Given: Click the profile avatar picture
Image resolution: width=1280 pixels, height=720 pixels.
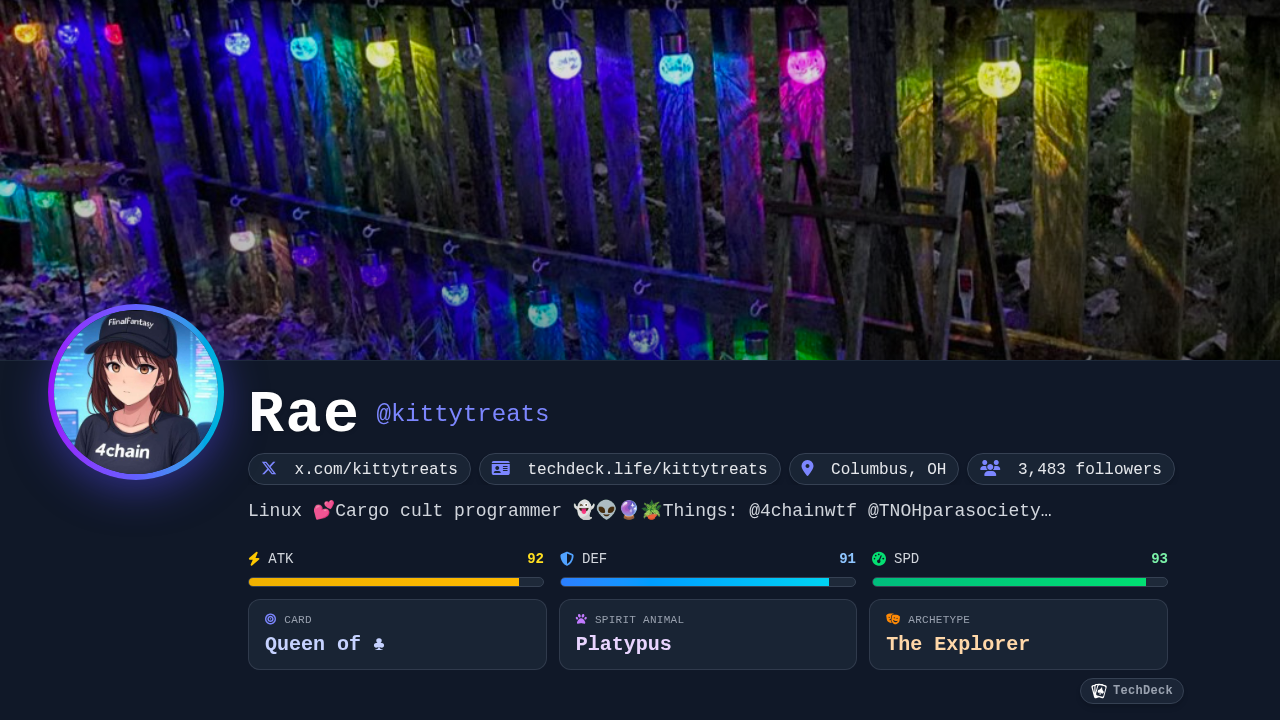Looking at the screenshot, I should click(136, 392).
